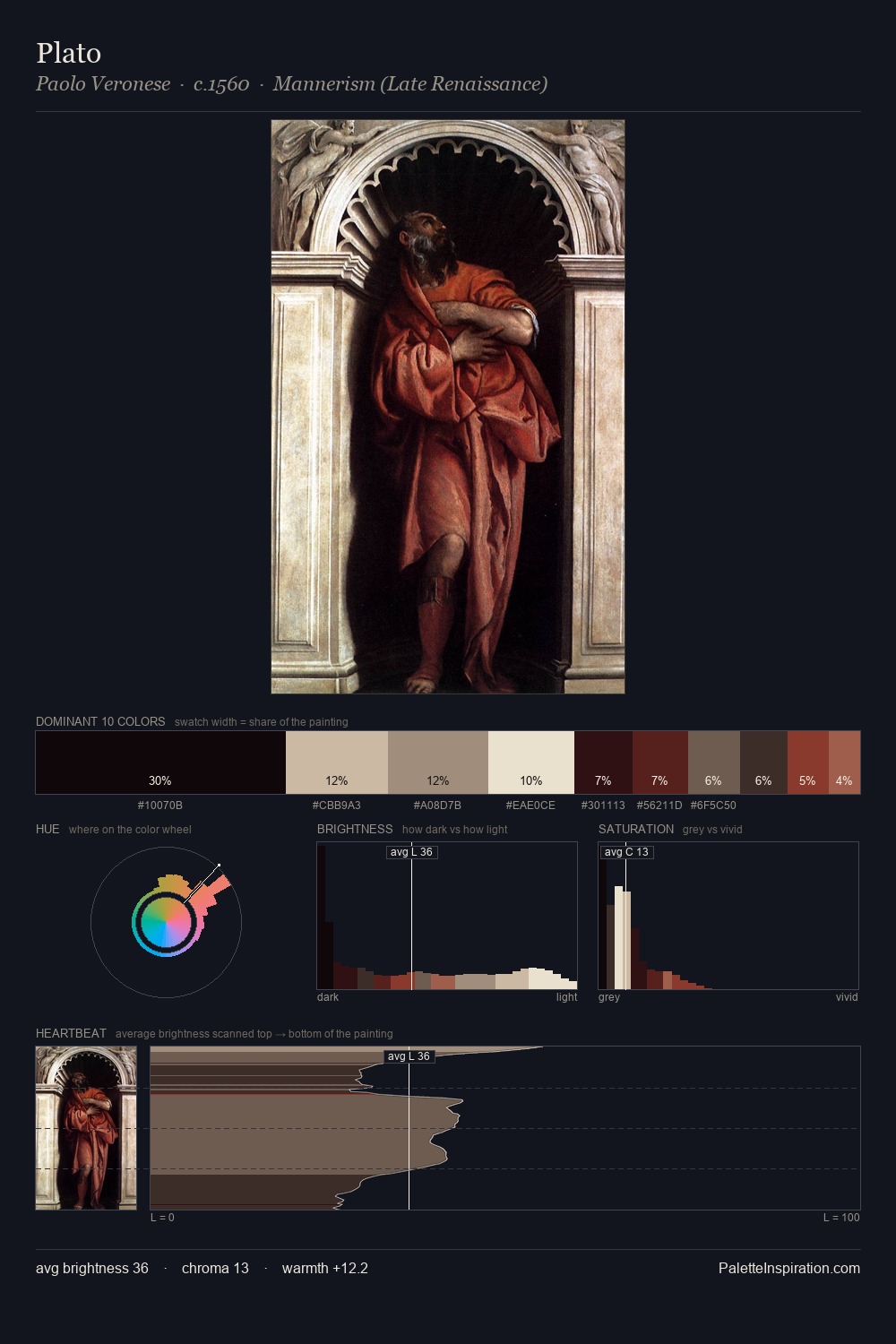Viewport: 896px width, 1344px height.
Task: Choose the grey-brown 6% swatch #6F5C50
Action: tap(714, 762)
